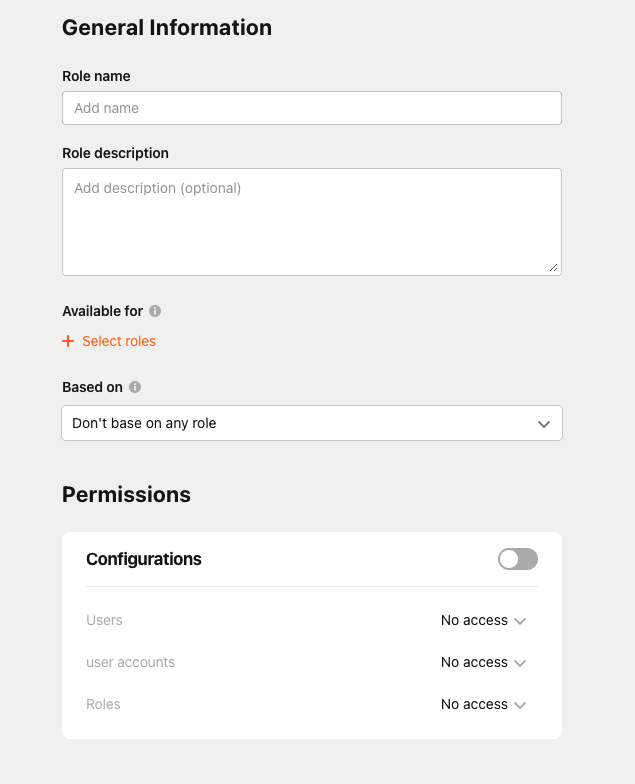635x784 pixels.
Task: Open the Users access level dropdown
Action: click(484, 620)
